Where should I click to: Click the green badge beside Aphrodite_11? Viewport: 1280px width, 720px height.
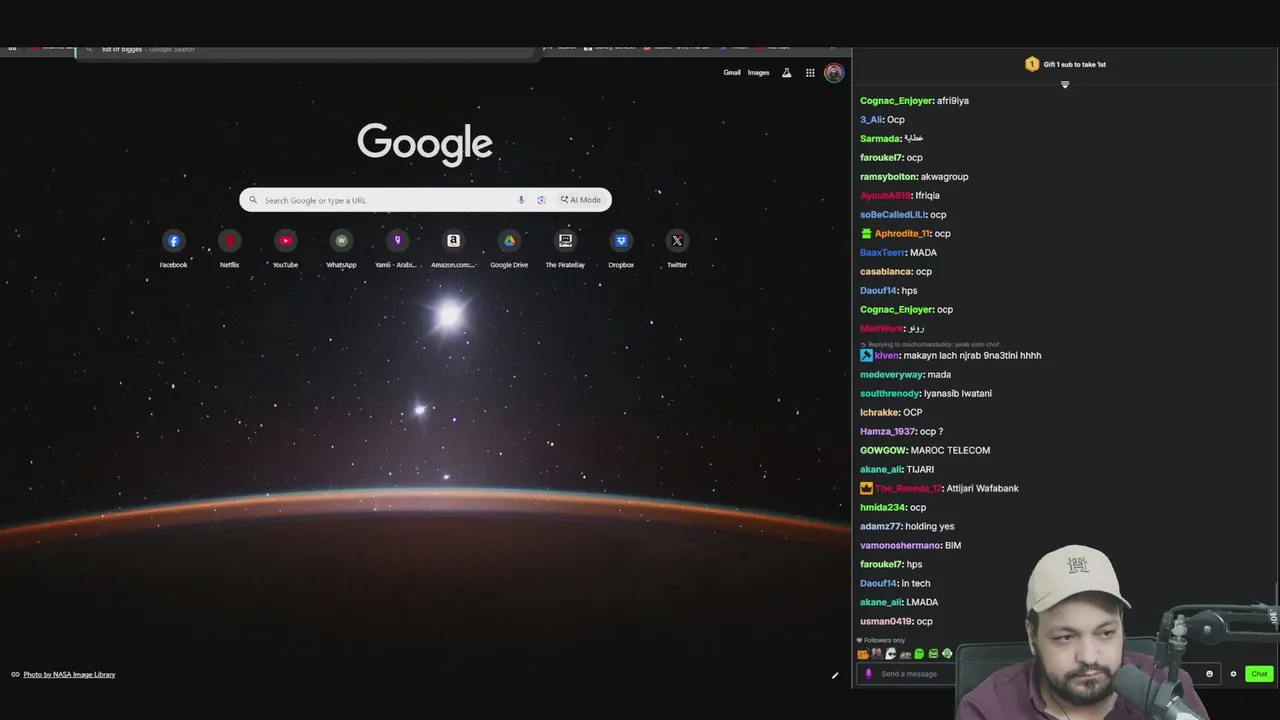[866, 233]
